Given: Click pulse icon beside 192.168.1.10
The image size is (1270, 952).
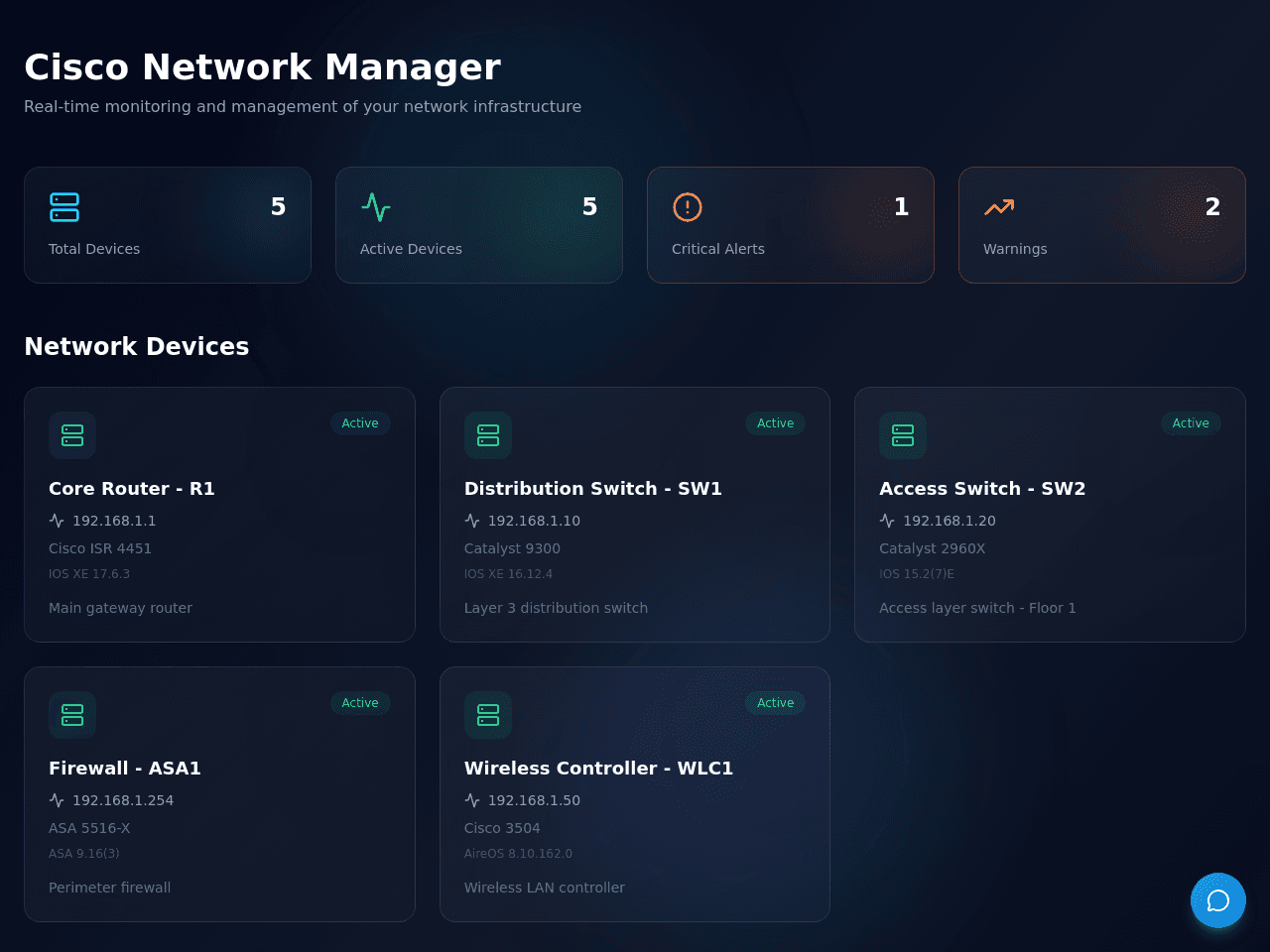Looking at the screenshot, I should [x=472, y=521].
